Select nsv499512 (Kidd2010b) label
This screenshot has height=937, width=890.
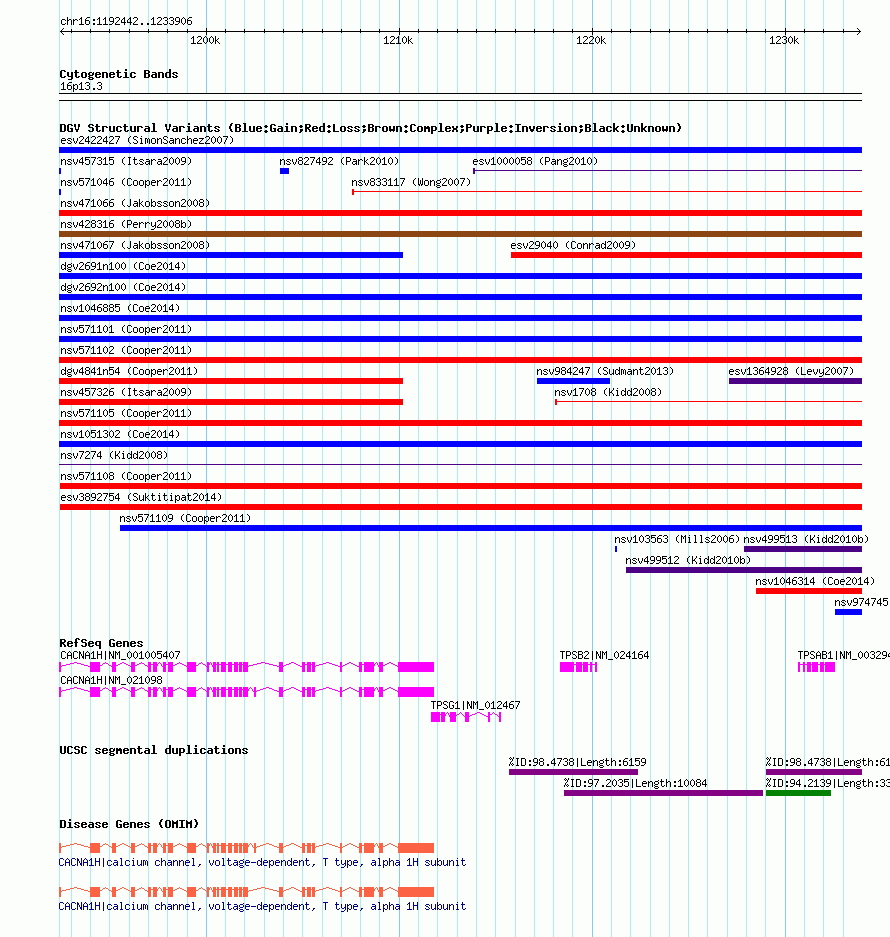tap(688, 559)
